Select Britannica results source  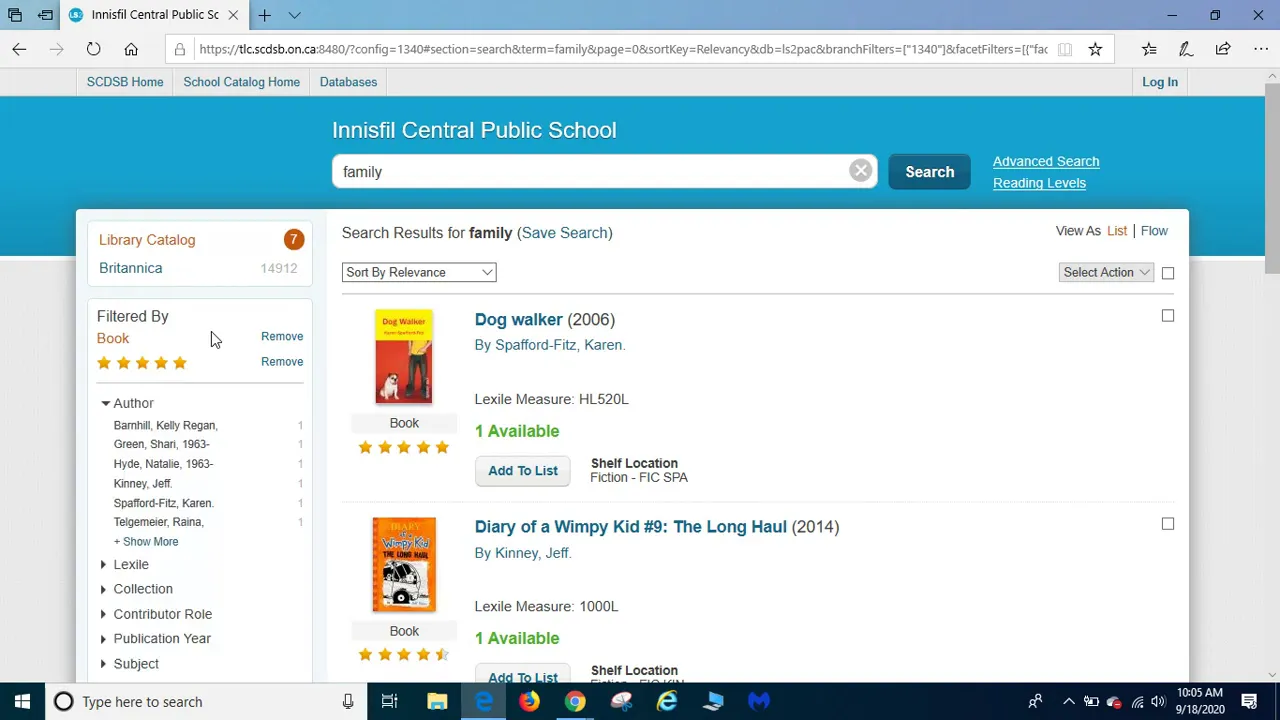[130, 268]
